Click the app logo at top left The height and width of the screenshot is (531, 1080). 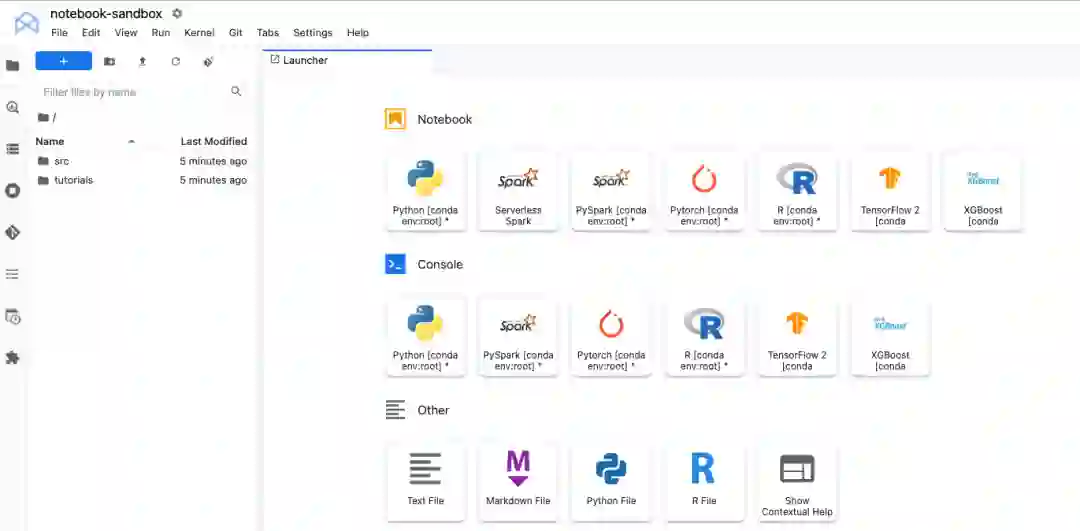point(26,22)
